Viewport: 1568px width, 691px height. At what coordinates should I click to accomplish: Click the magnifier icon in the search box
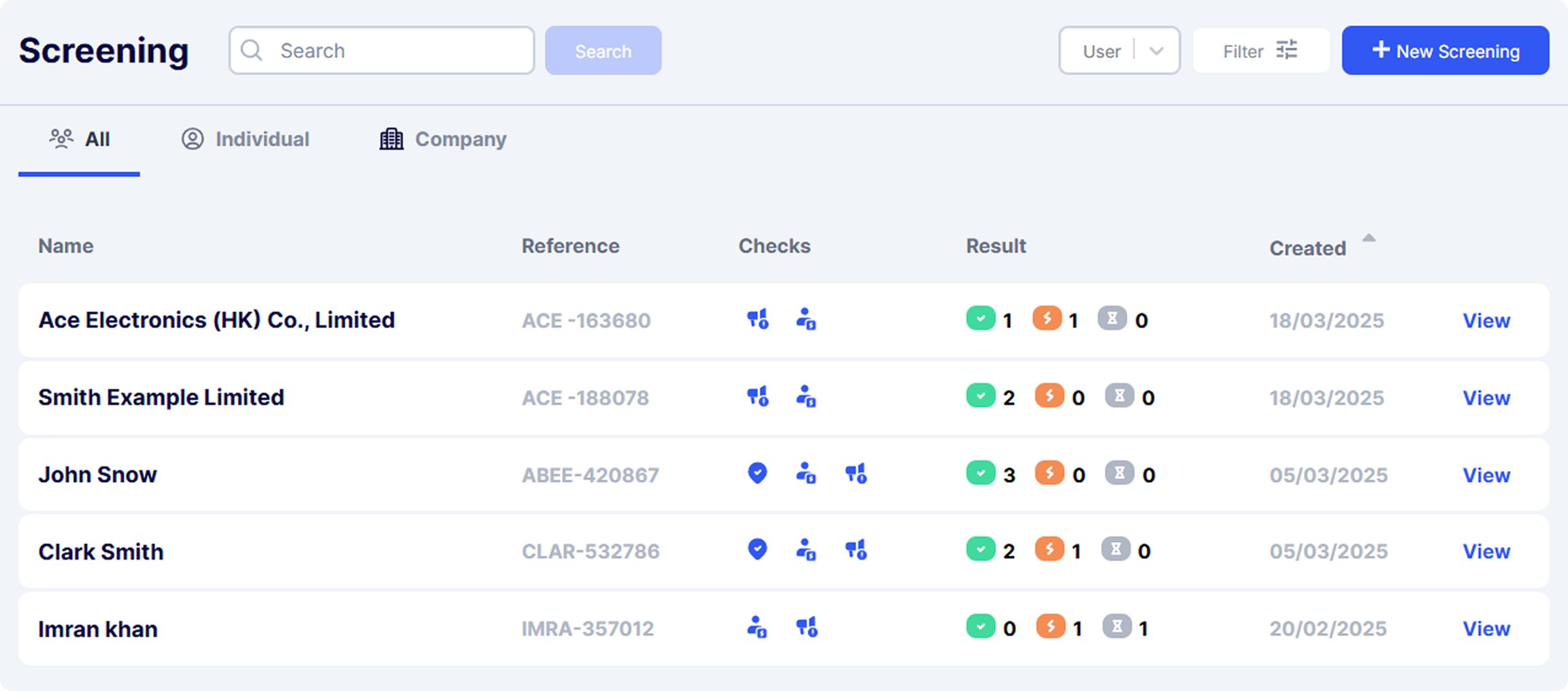[252, 50]
